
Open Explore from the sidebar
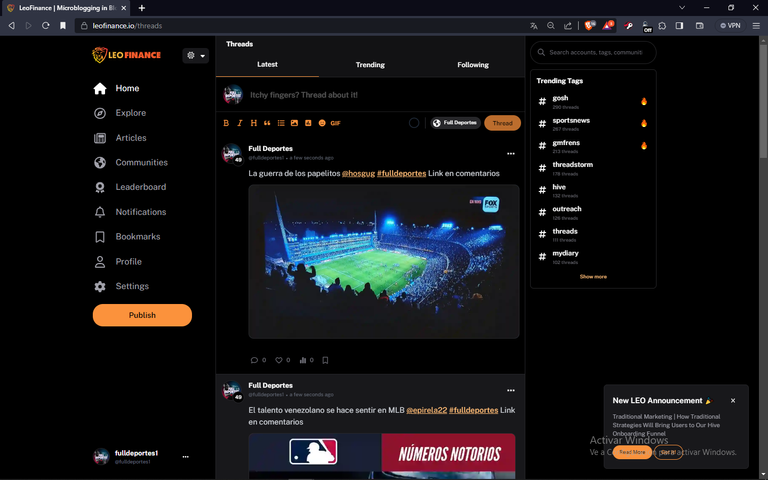[120, 113]
